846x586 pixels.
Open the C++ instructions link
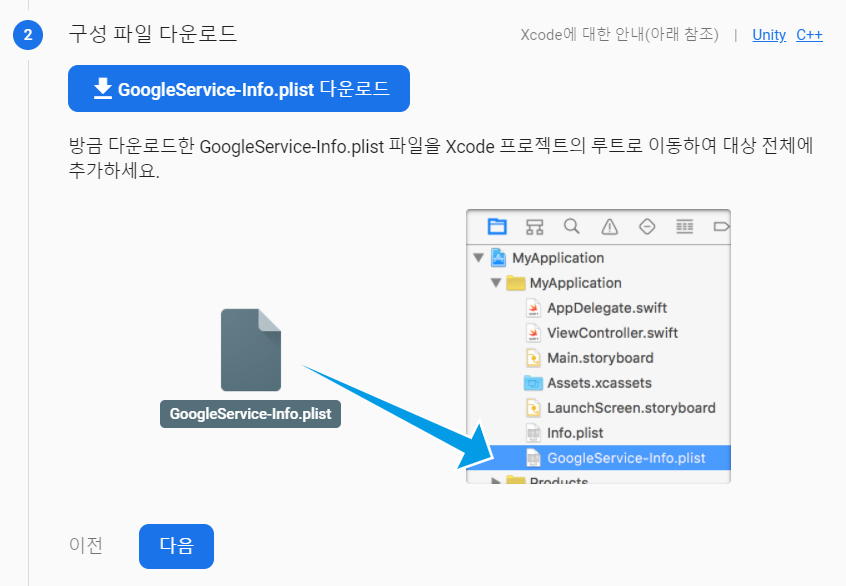(809, 35)
